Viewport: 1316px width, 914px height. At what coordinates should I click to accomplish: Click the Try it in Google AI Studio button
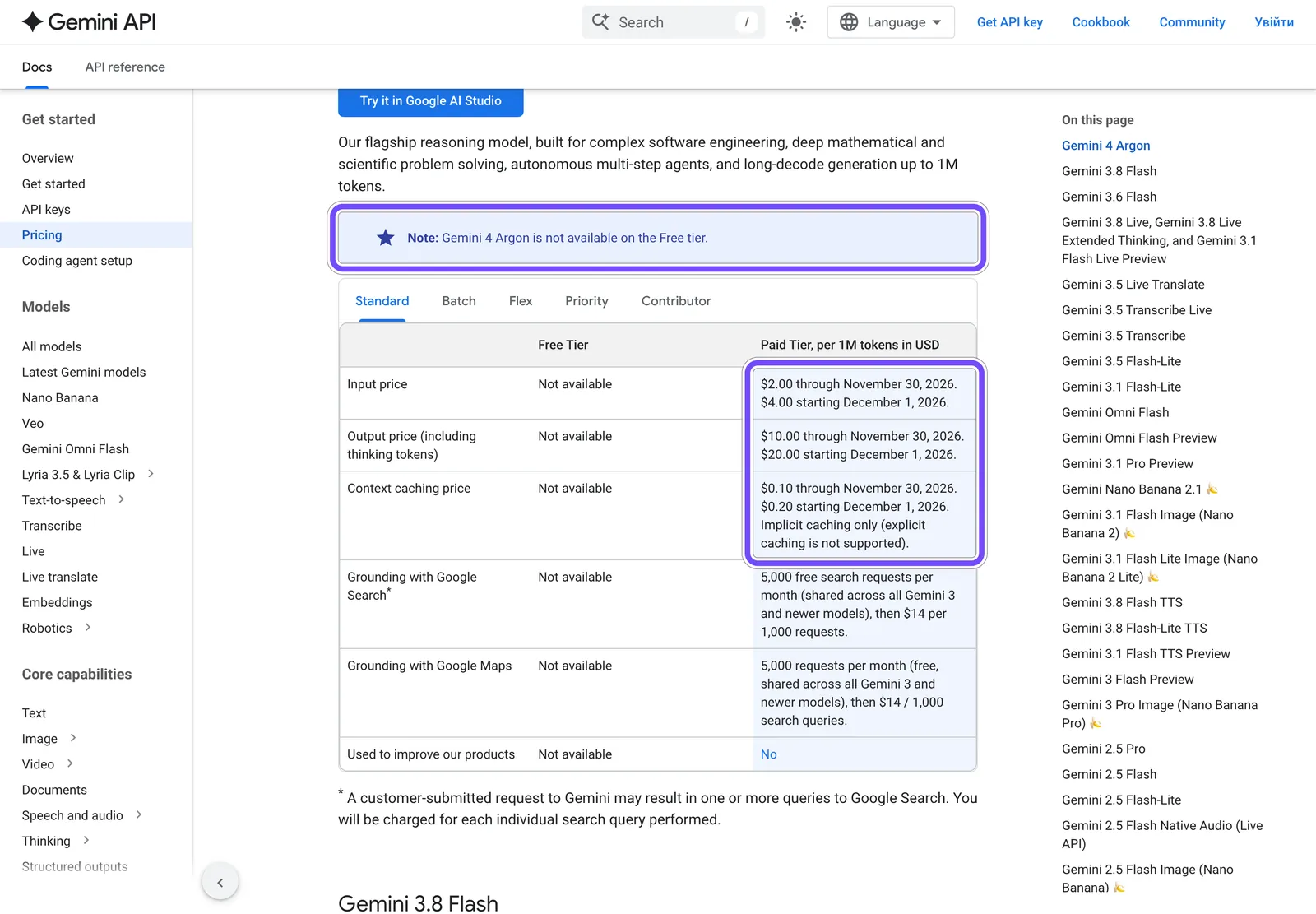coord(430,101)
